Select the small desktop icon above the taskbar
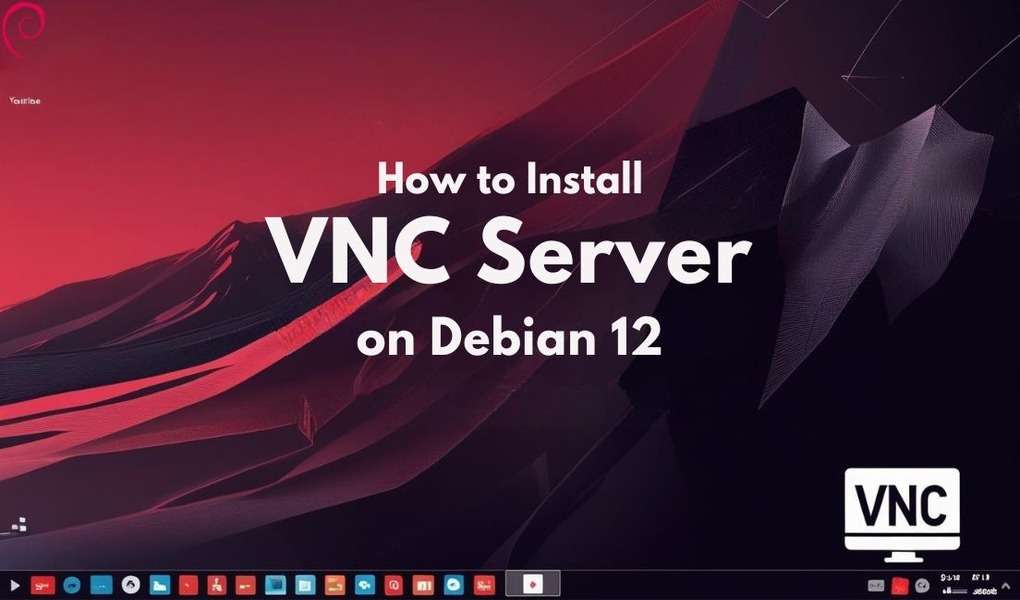Viewport: 1020px width, 600px height. 19,525
